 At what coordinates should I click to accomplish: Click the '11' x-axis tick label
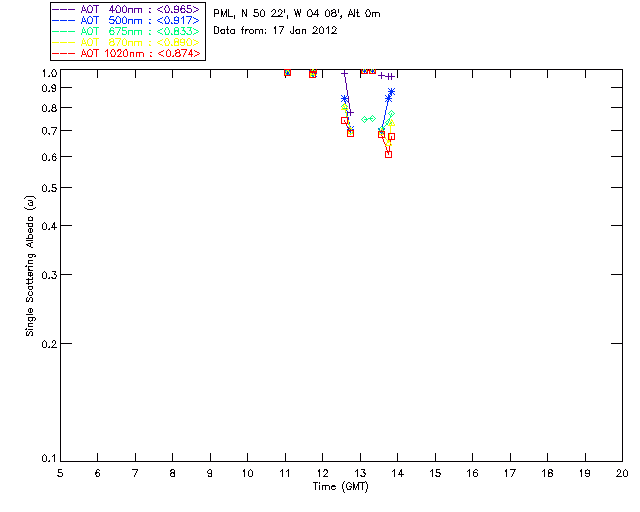click(285, 473)
